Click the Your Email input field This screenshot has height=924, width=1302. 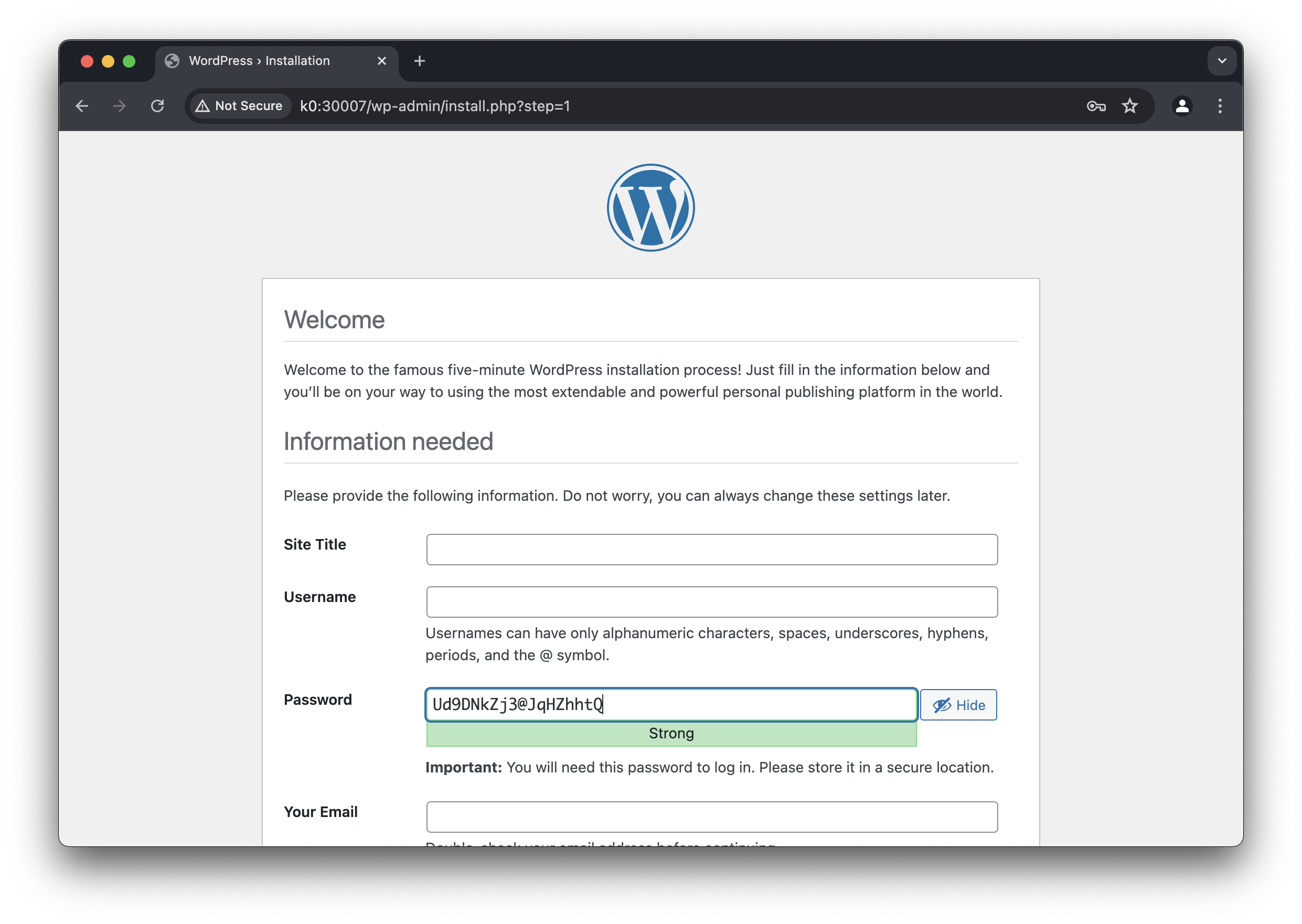[x=711, y=817]
